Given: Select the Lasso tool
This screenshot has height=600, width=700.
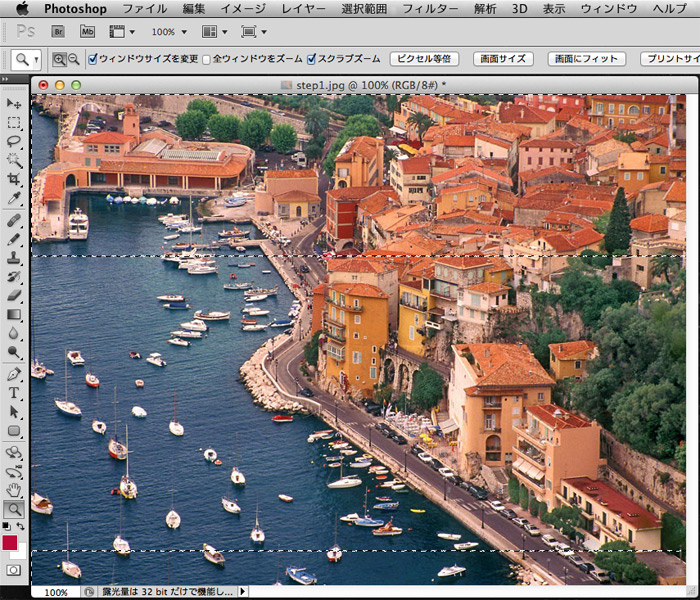Looking at the screenshot, I should click(14, 142).
